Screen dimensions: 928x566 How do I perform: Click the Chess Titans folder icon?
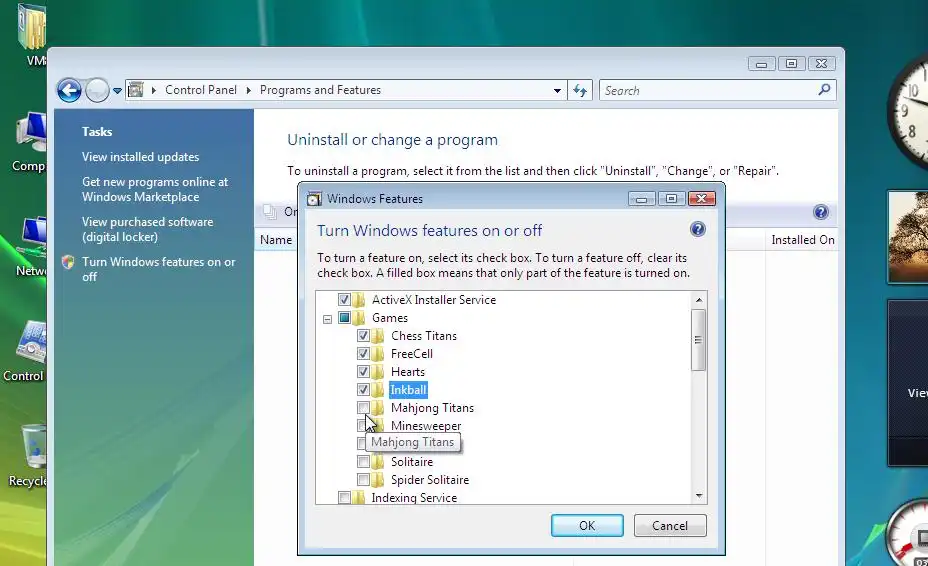(378, 336)
